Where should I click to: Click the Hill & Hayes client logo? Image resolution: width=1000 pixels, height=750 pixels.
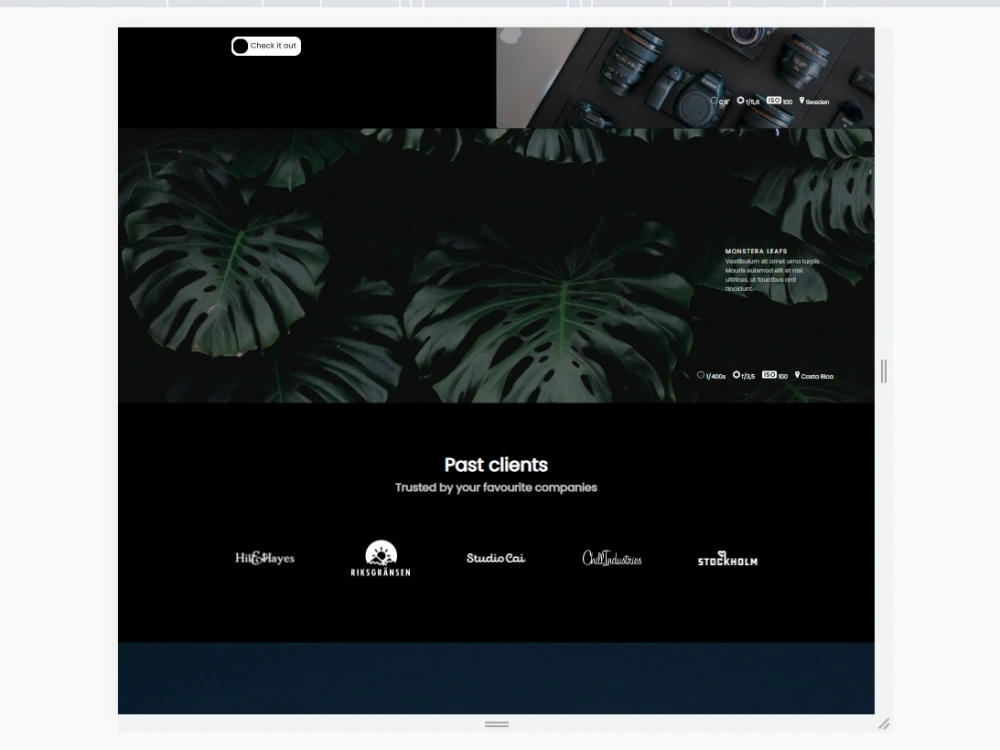point(265,558)
